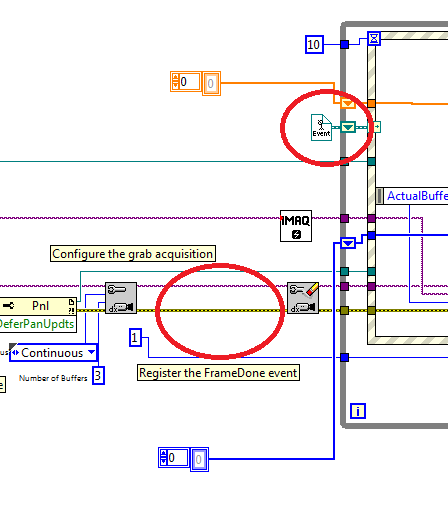
Task: Click the Event registration refnum icon
Action: pyautogui.click(x=321, y=127)
